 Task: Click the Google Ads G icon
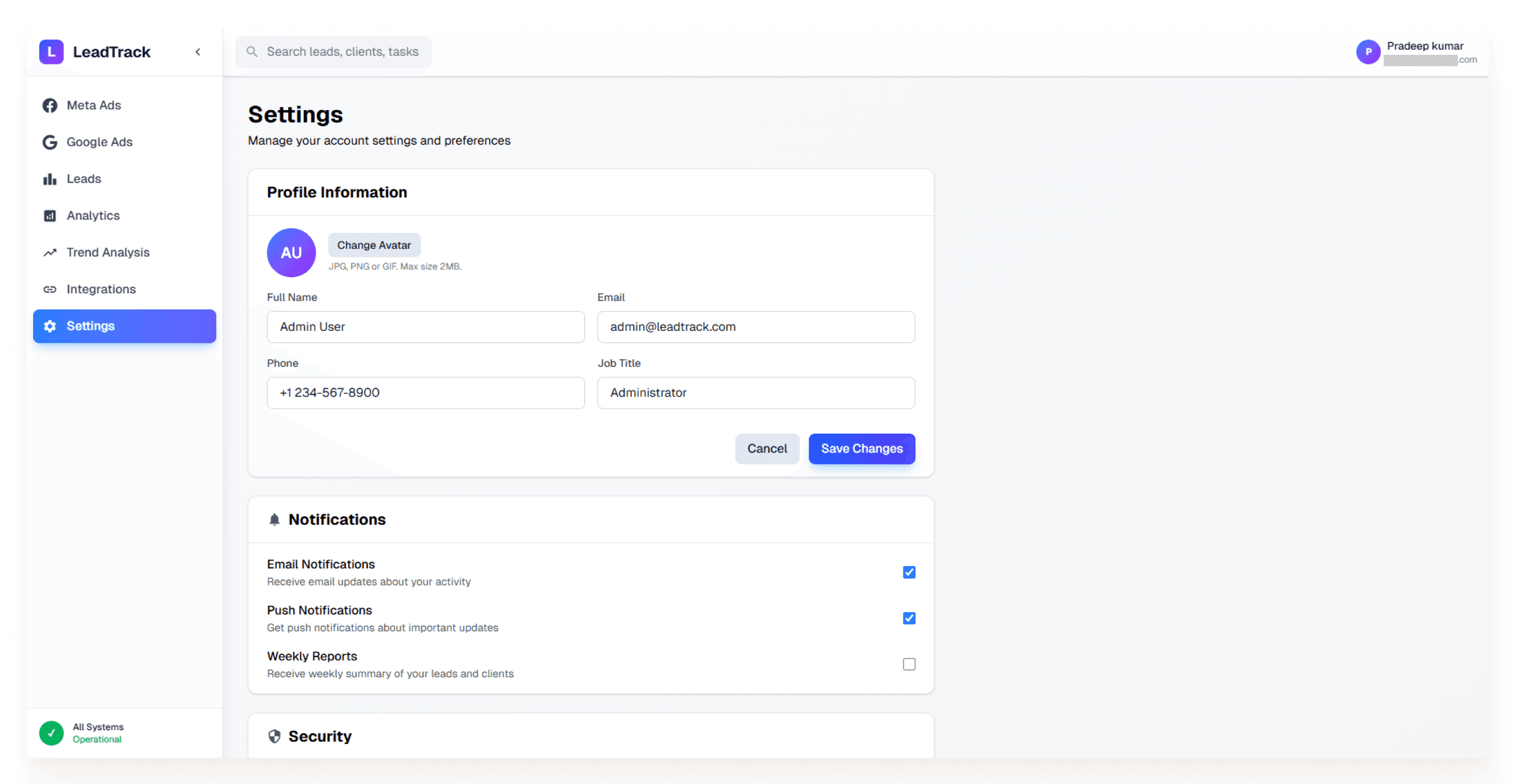(x=50, y=142)
